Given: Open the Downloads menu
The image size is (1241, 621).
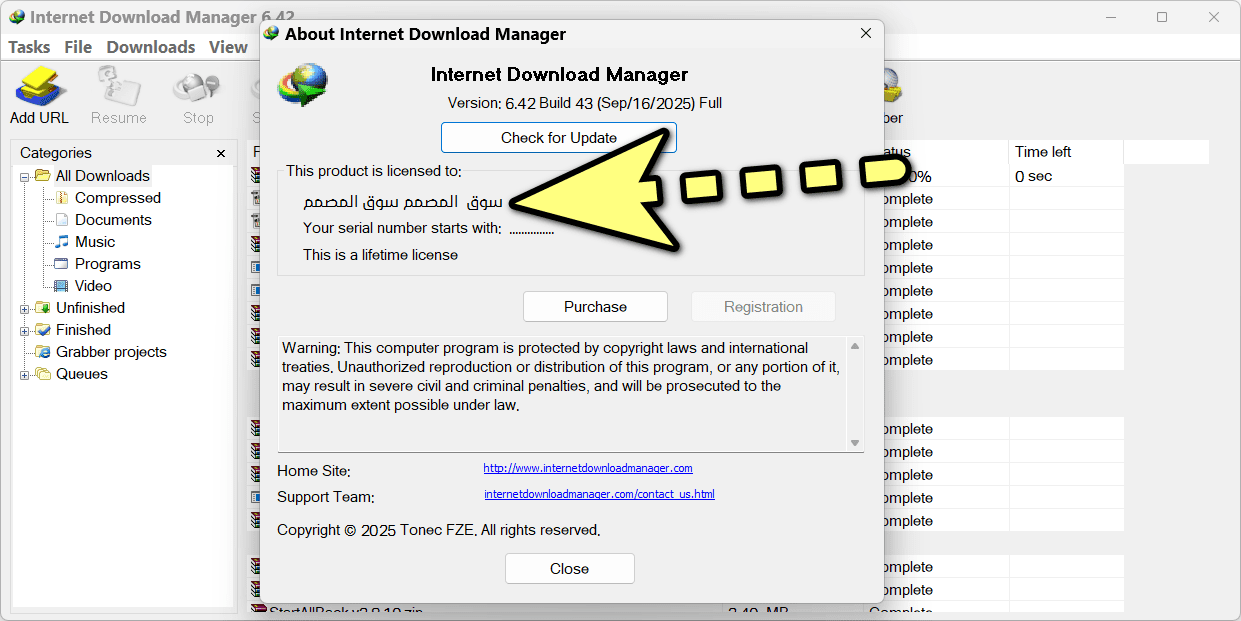Looking at the screenshot, I should tap(151, 47).
